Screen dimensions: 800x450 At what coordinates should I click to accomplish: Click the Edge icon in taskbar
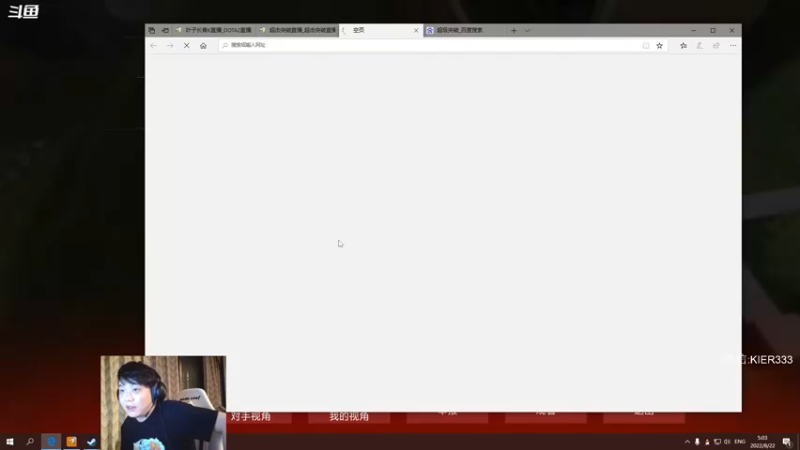(x=51, y=442)
